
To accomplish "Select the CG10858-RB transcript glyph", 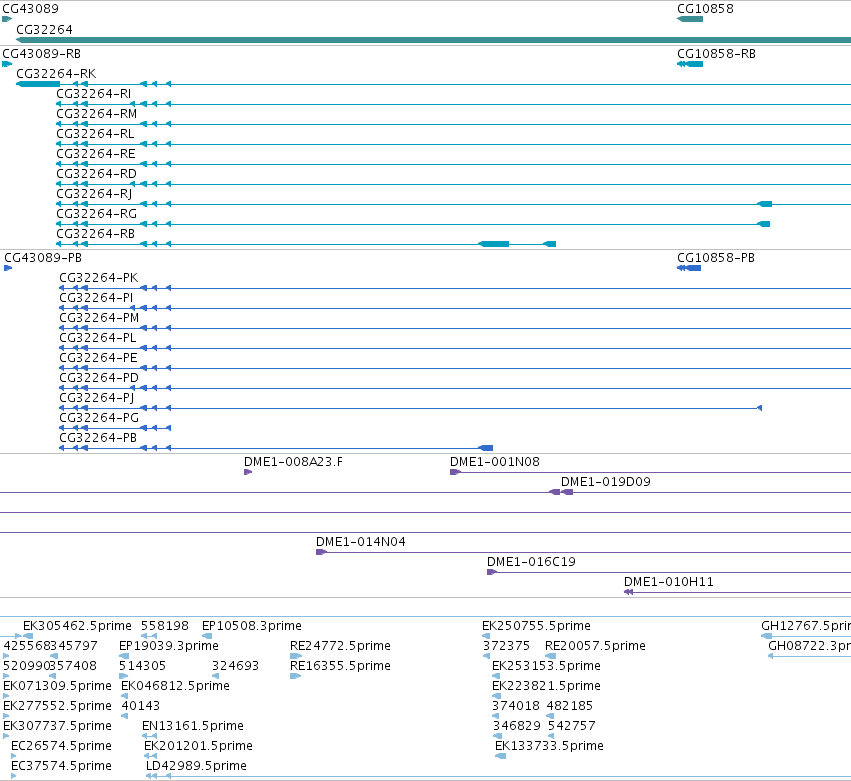I will tap(690, 64).
